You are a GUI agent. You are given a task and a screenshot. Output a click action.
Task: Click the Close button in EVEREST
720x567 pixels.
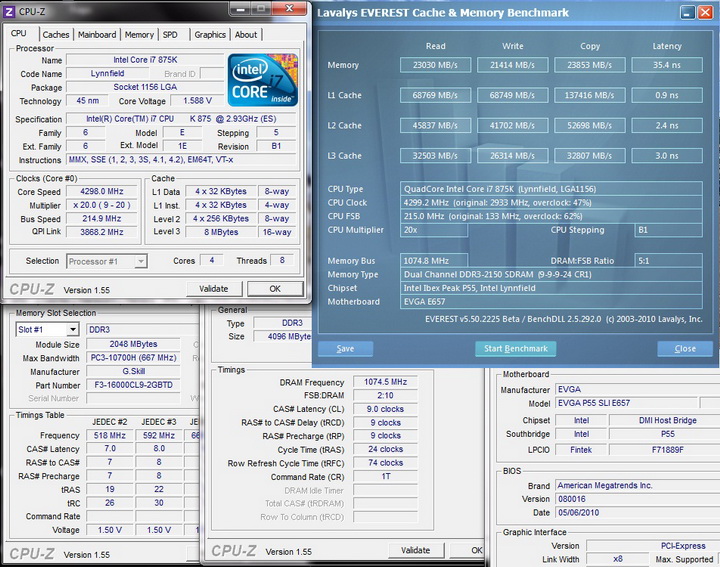tap(684, 349)
